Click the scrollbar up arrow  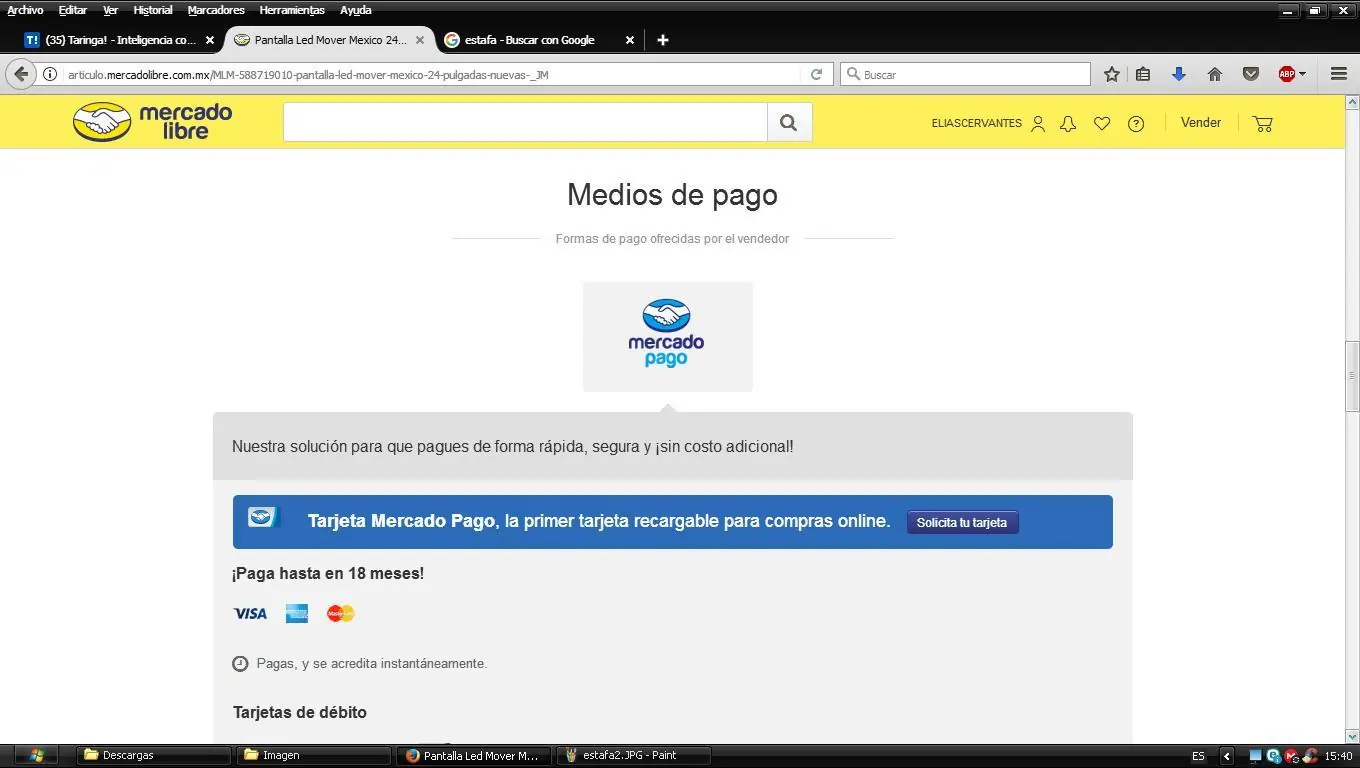click(1352, 102)
